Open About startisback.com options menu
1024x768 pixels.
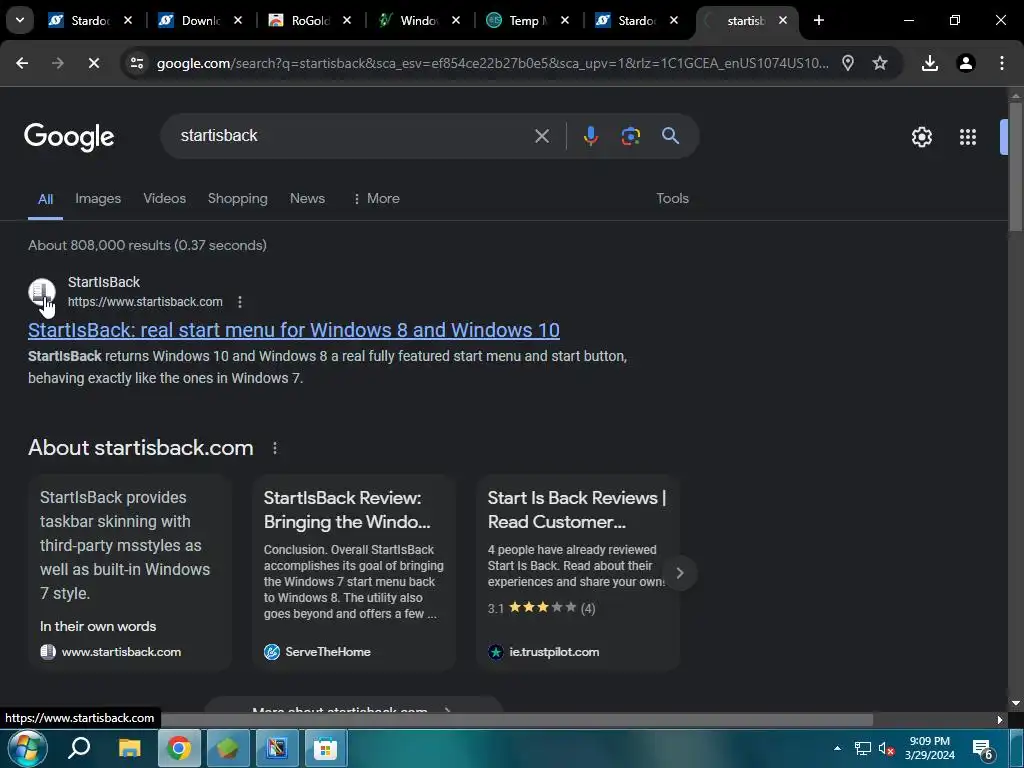(x=275, y=448)
